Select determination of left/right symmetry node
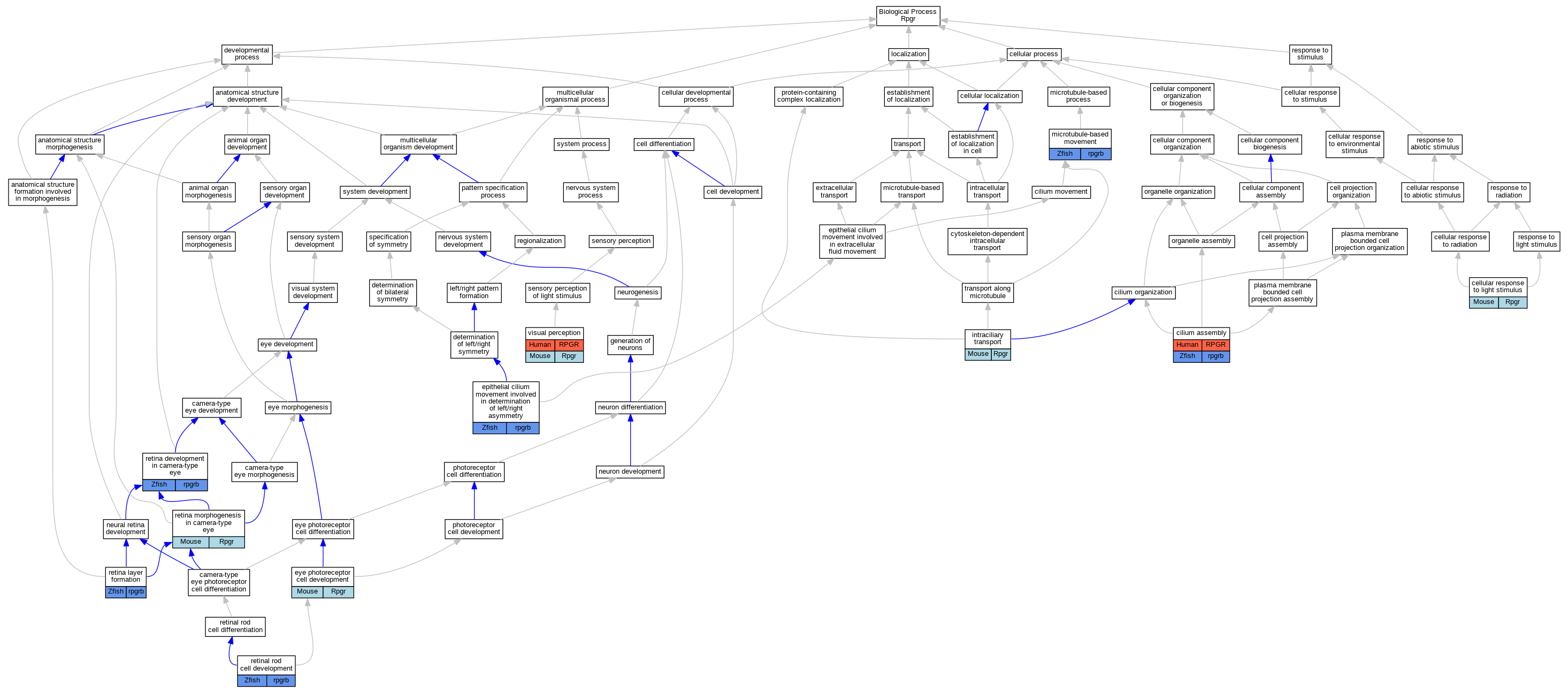This screenshot has width=1568, height=692. coord(474,345)
